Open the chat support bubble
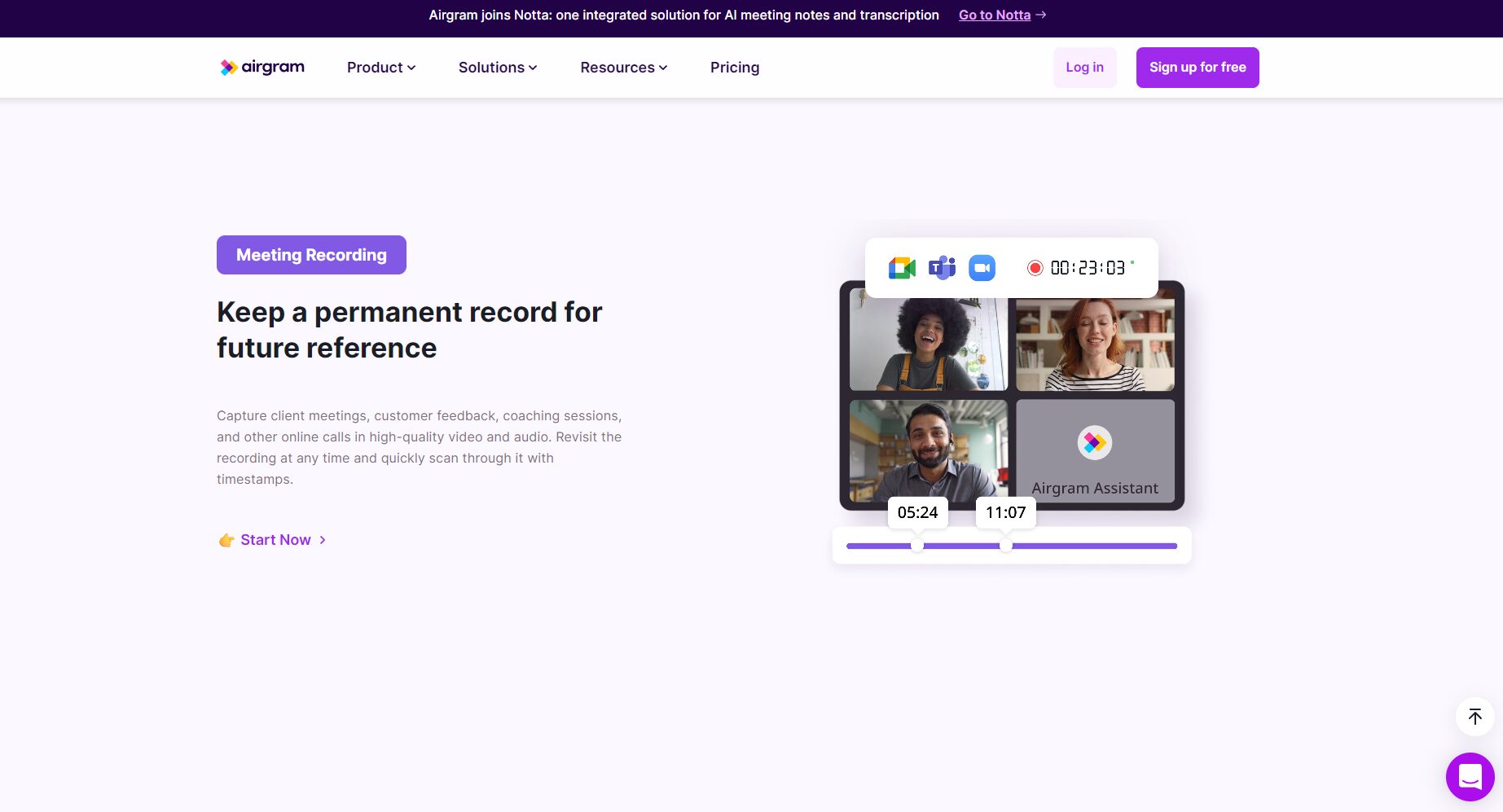Viewport: 1503px width, 812px height. point(1470,777)
